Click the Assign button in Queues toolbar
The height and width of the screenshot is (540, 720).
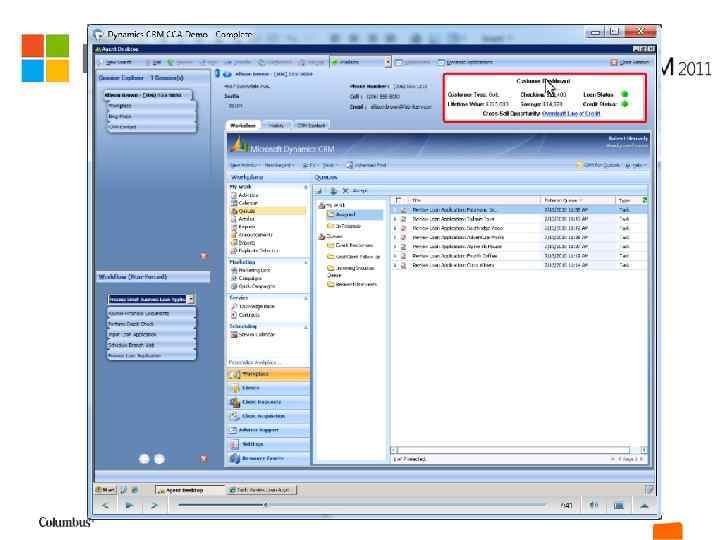tap(359, 191)
